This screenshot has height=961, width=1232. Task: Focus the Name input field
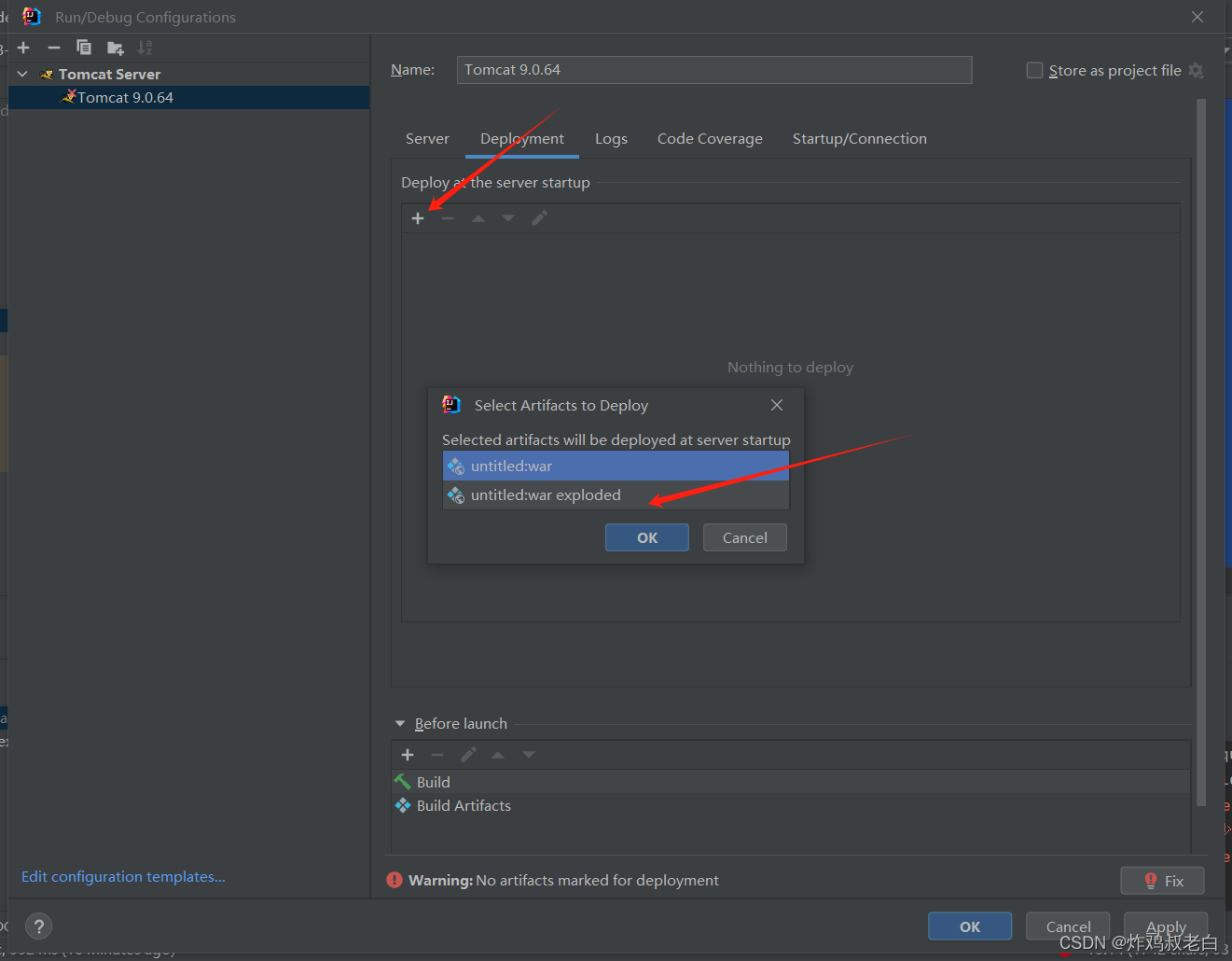coord(714,70)
